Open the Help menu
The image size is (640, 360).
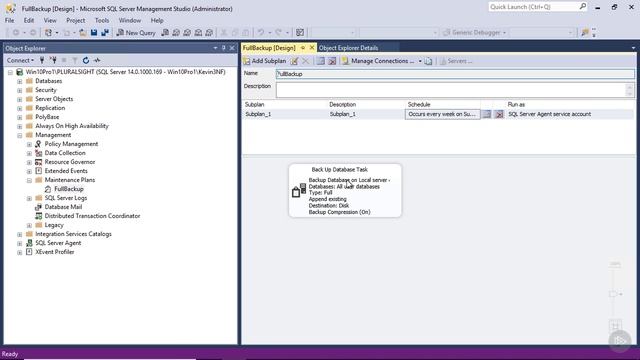pos(157,20)
